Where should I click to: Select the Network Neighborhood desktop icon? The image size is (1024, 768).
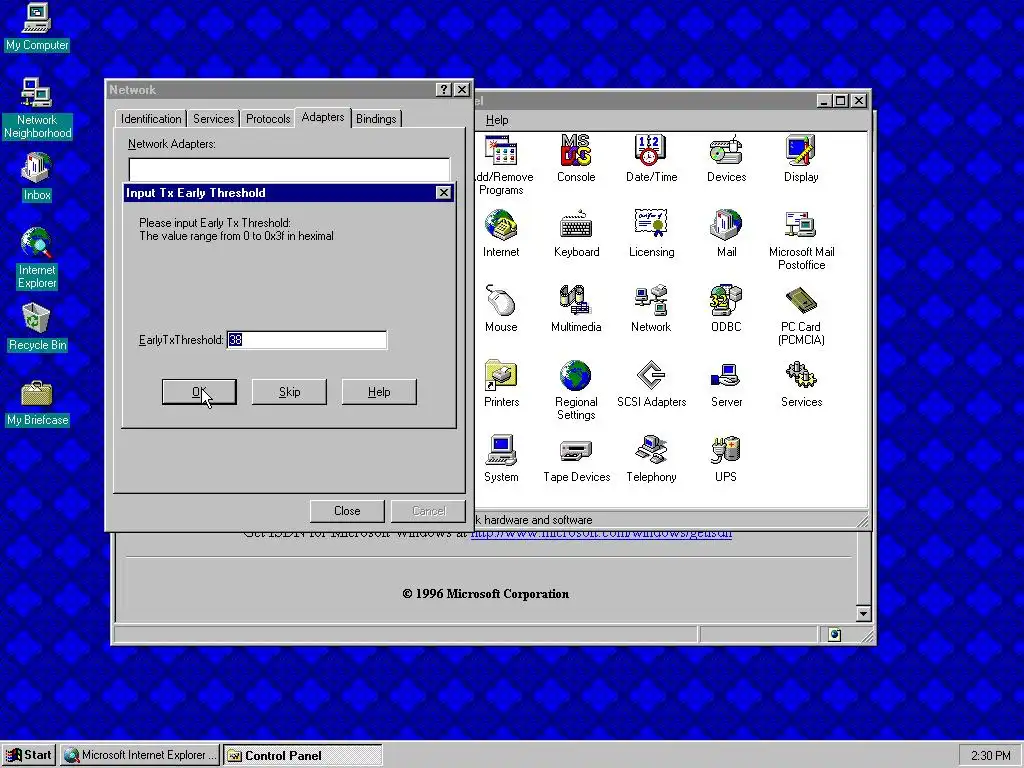37,108
